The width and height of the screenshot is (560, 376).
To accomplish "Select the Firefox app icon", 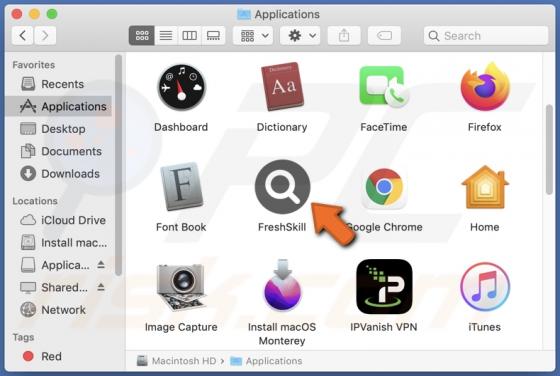I will (x=485, y=87).
